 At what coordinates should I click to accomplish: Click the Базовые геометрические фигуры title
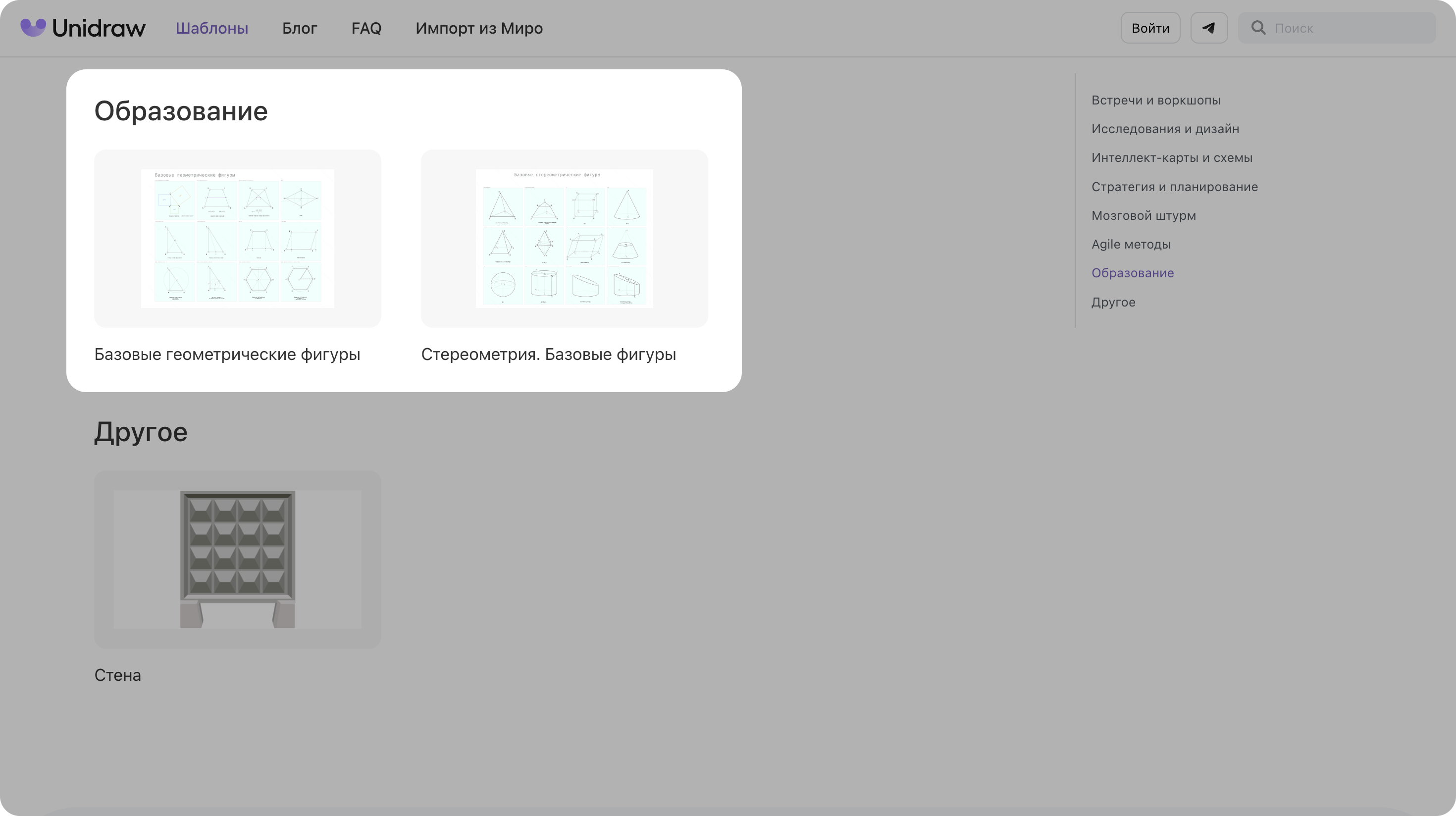(x=227, y=355)
